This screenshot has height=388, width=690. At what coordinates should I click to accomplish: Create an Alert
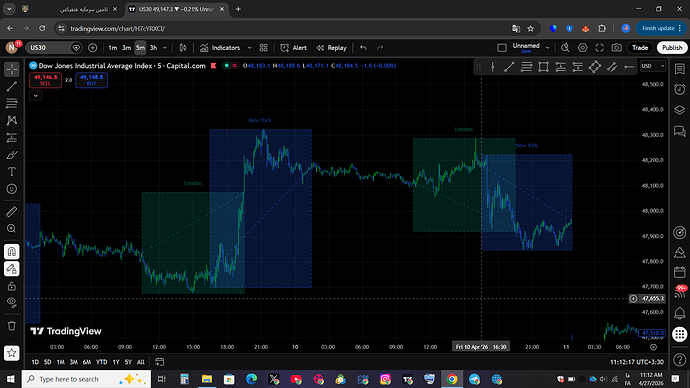pos(294,48)
